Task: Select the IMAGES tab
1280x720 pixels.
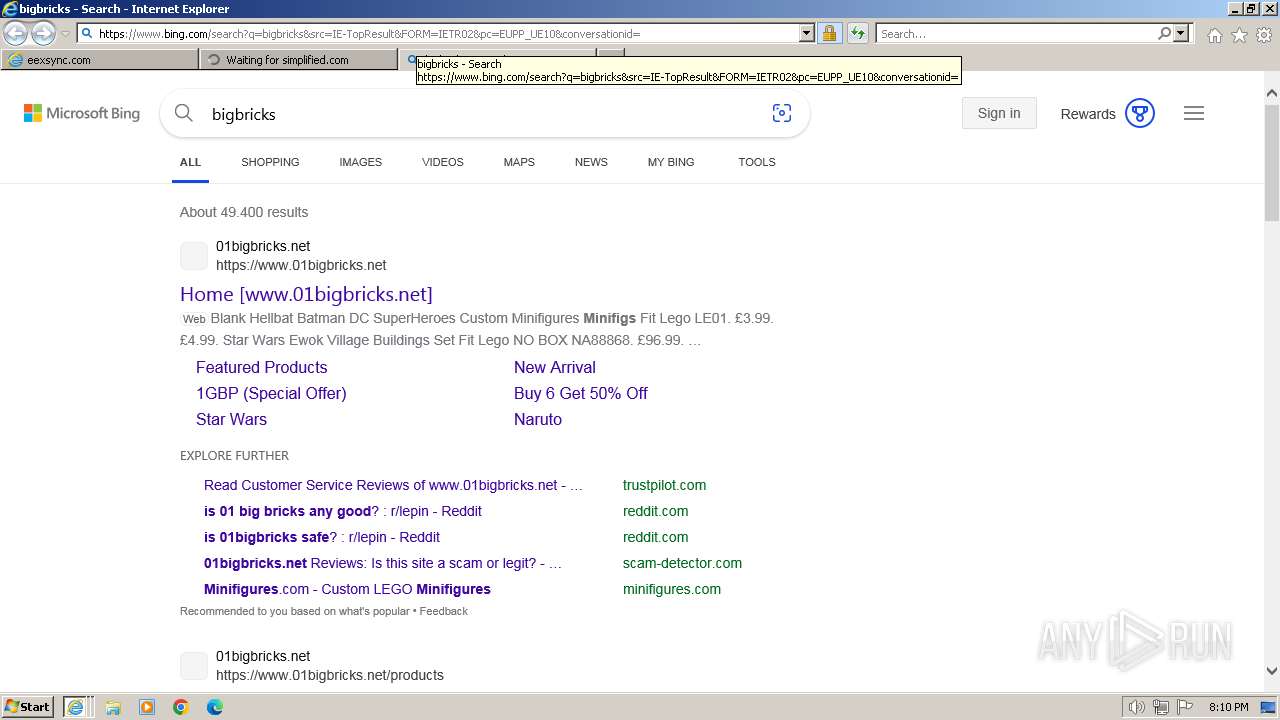Action: pyautogui.click(x=360, y=162)
